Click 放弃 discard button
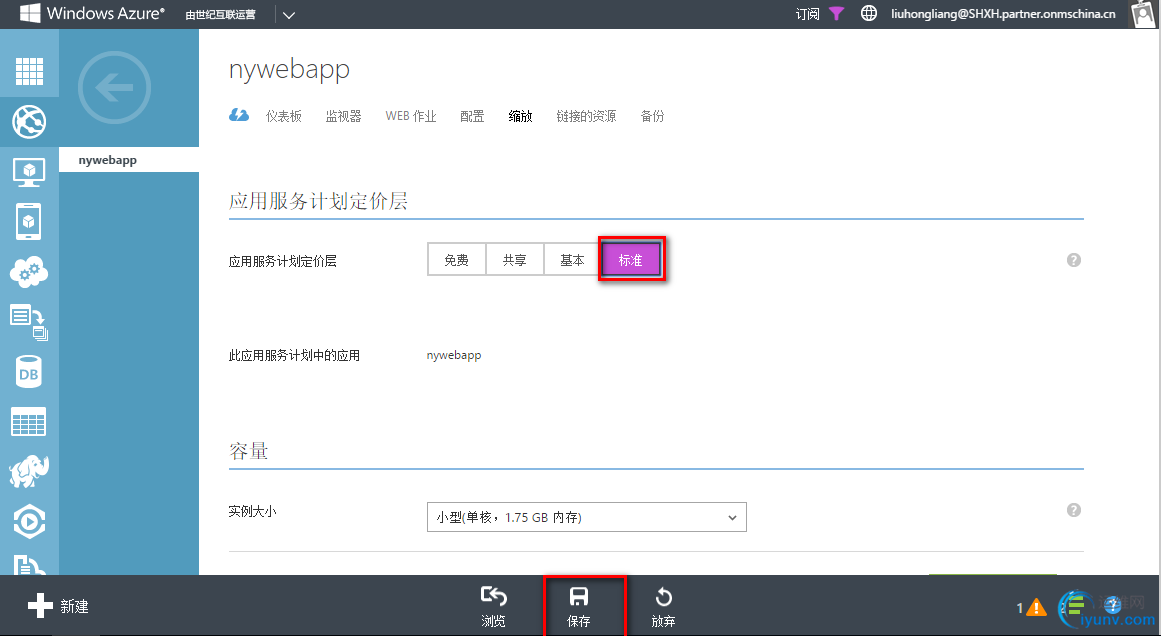The height and width of the screenshot is (636, 1161). point(663,606)
